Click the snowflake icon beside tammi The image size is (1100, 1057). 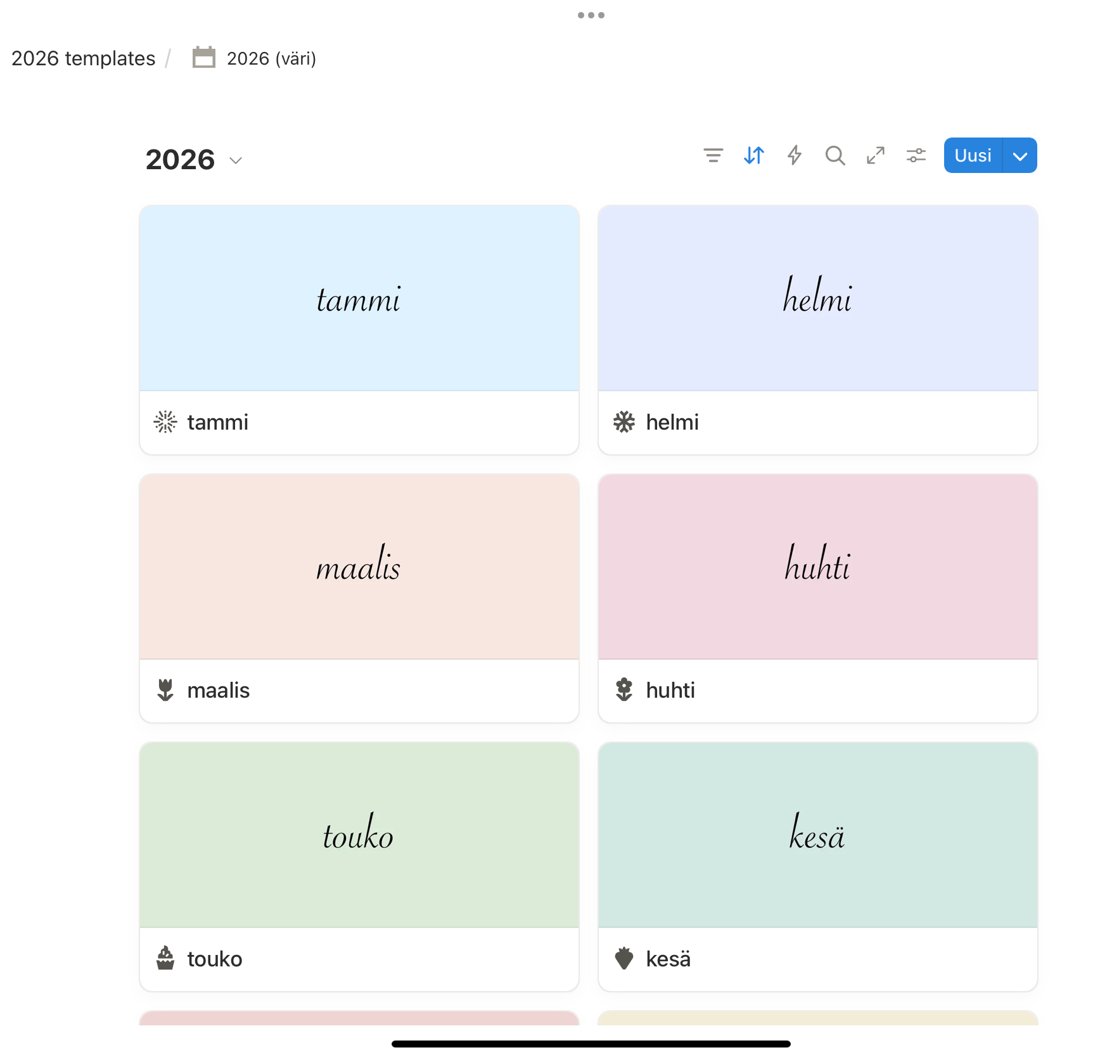pos(165,422)
